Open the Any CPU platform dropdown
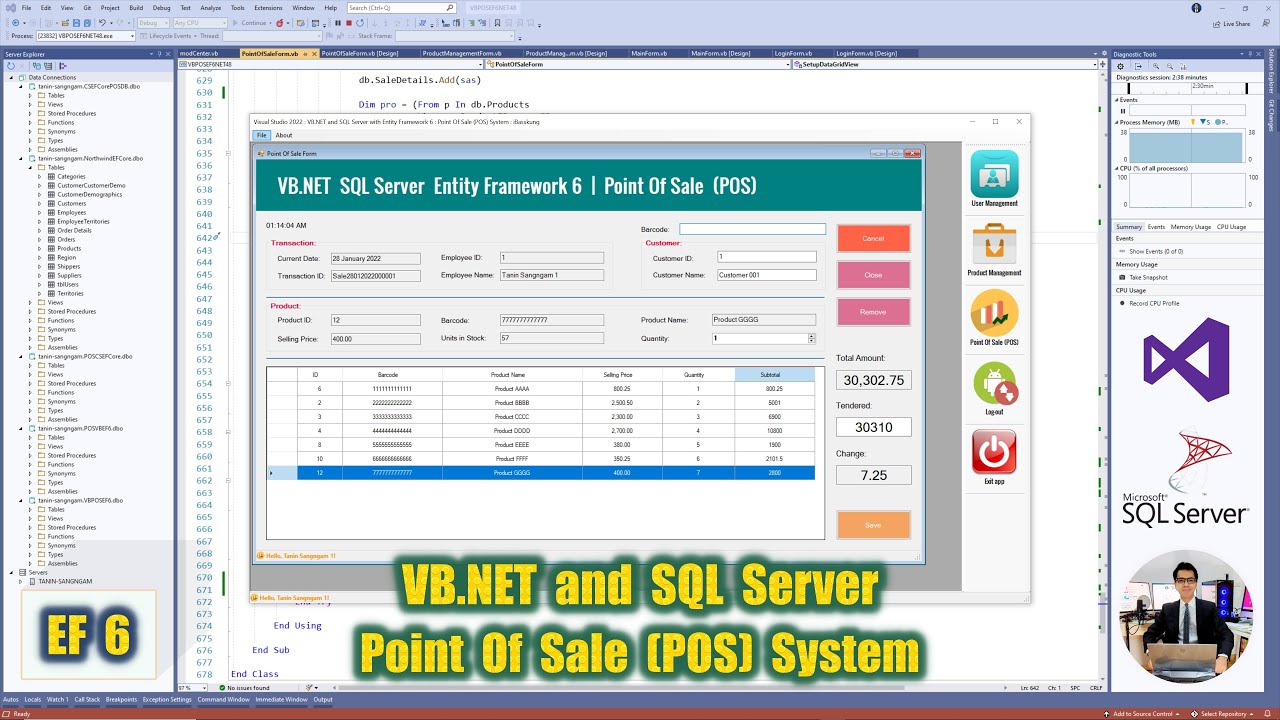 pos(201,23)
